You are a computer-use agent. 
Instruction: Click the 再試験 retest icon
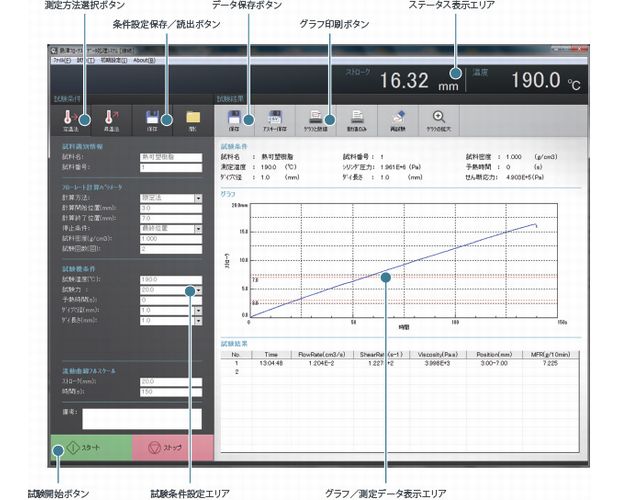[398, 120]
